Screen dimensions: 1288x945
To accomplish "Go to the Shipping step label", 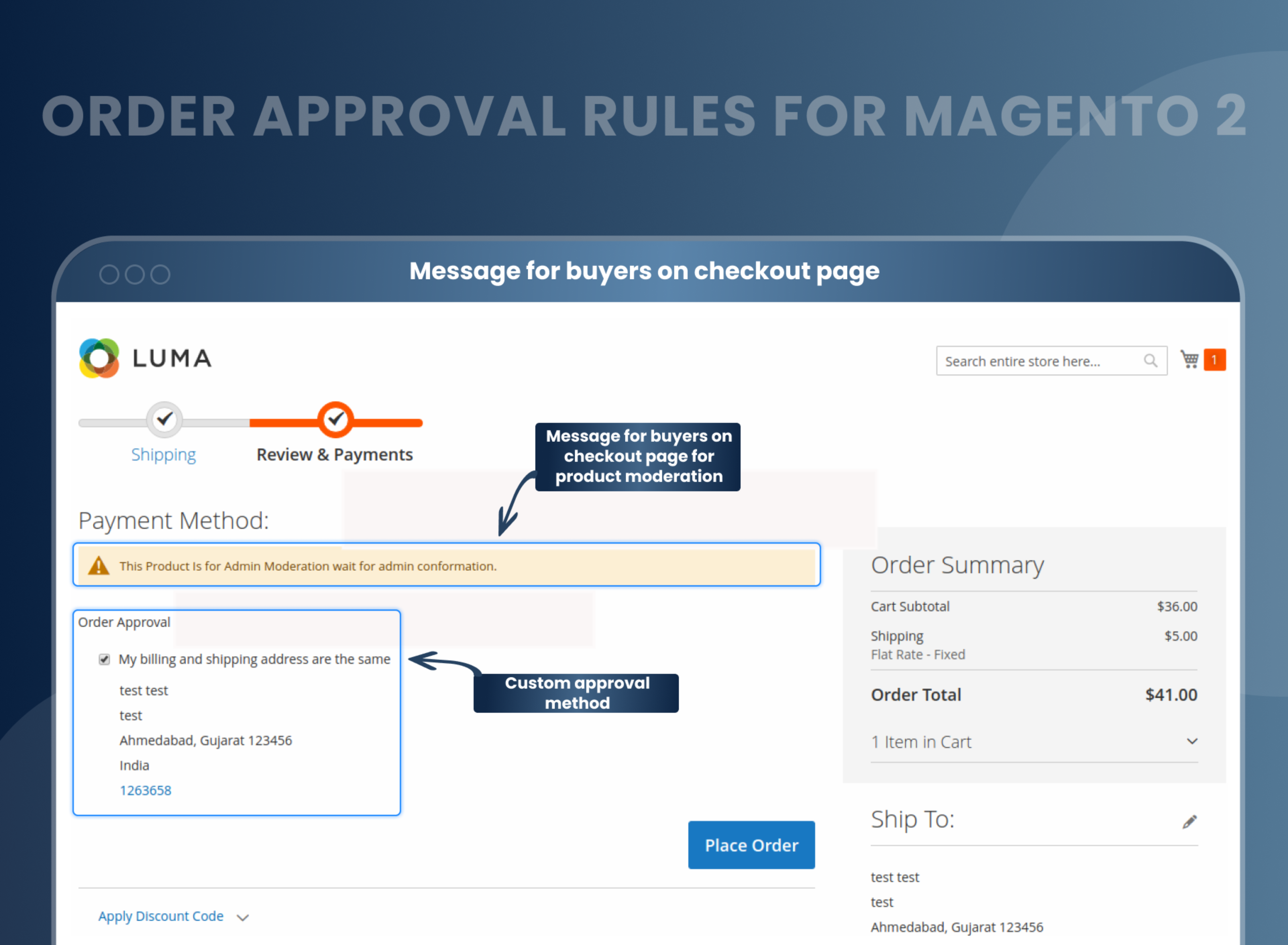I will click(x=163, y=455).
